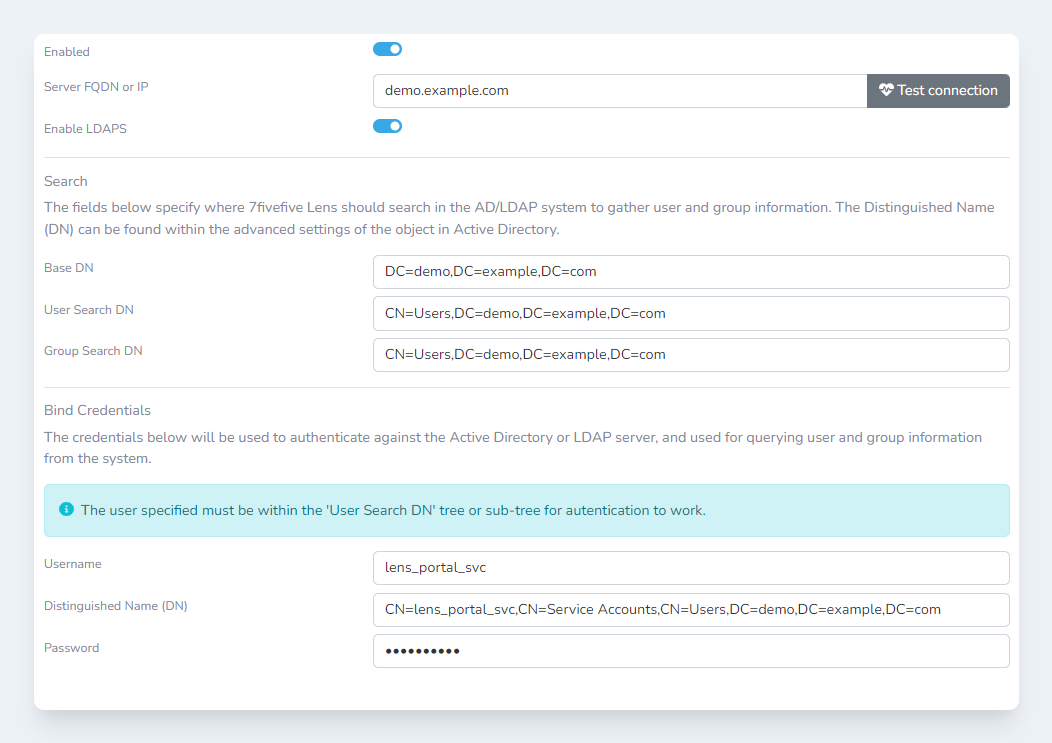Click the "Base DN" field label
The width and height of the screenshot is (1052, 743).
[69, 268]
